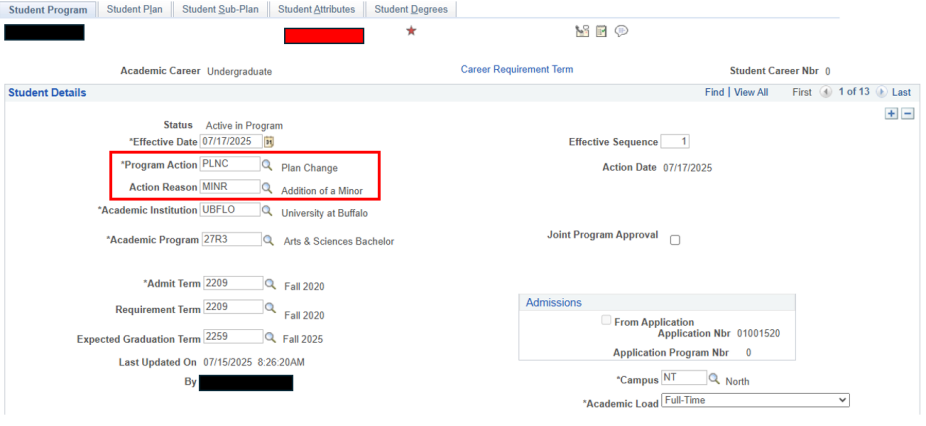Image resolution: width=926 pixels, height=426 pixels.
Task: Click the Effective Sequence field
Action: (x=675, y=142)
